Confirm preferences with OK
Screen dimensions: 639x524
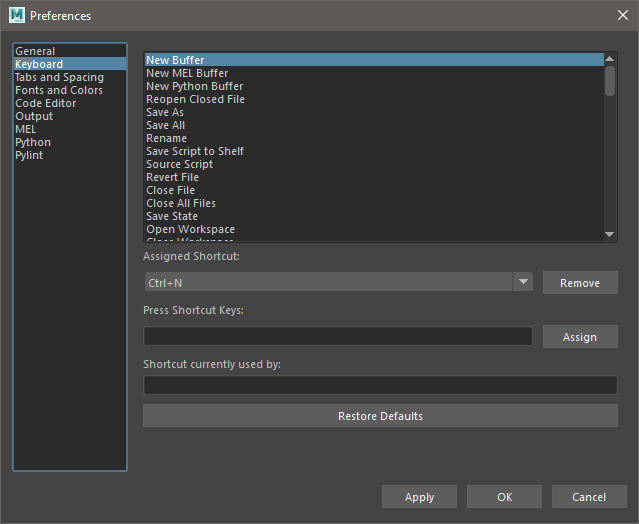504,497
